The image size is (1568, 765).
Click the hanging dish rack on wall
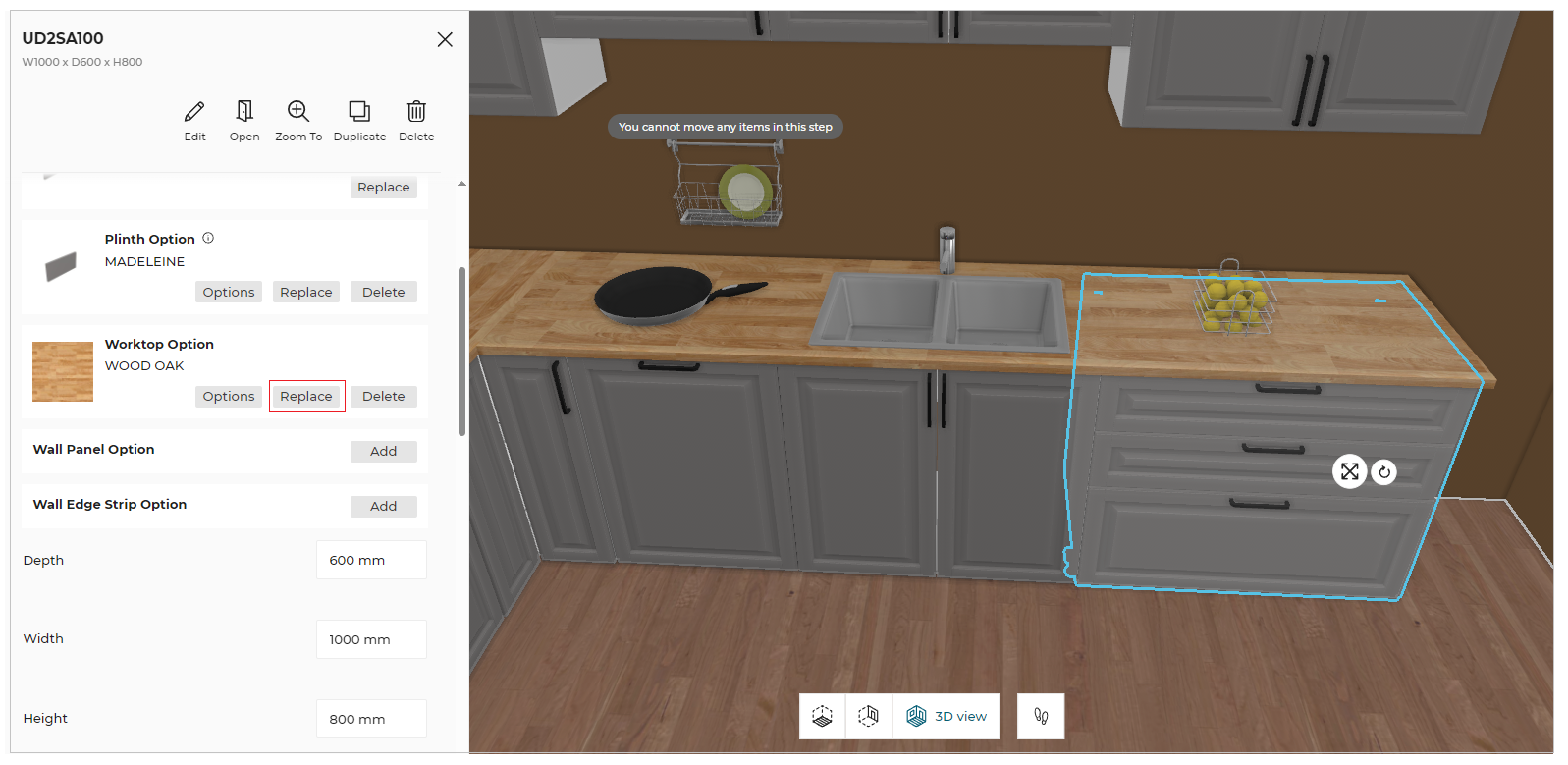click(x=728, y=184)
